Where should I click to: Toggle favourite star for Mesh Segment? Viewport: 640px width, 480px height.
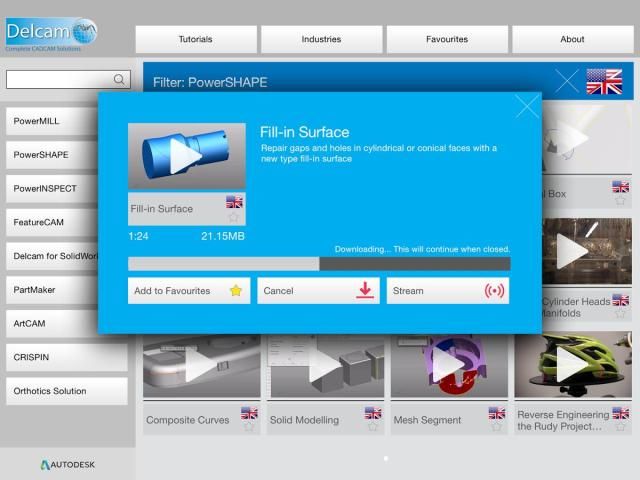496,427
